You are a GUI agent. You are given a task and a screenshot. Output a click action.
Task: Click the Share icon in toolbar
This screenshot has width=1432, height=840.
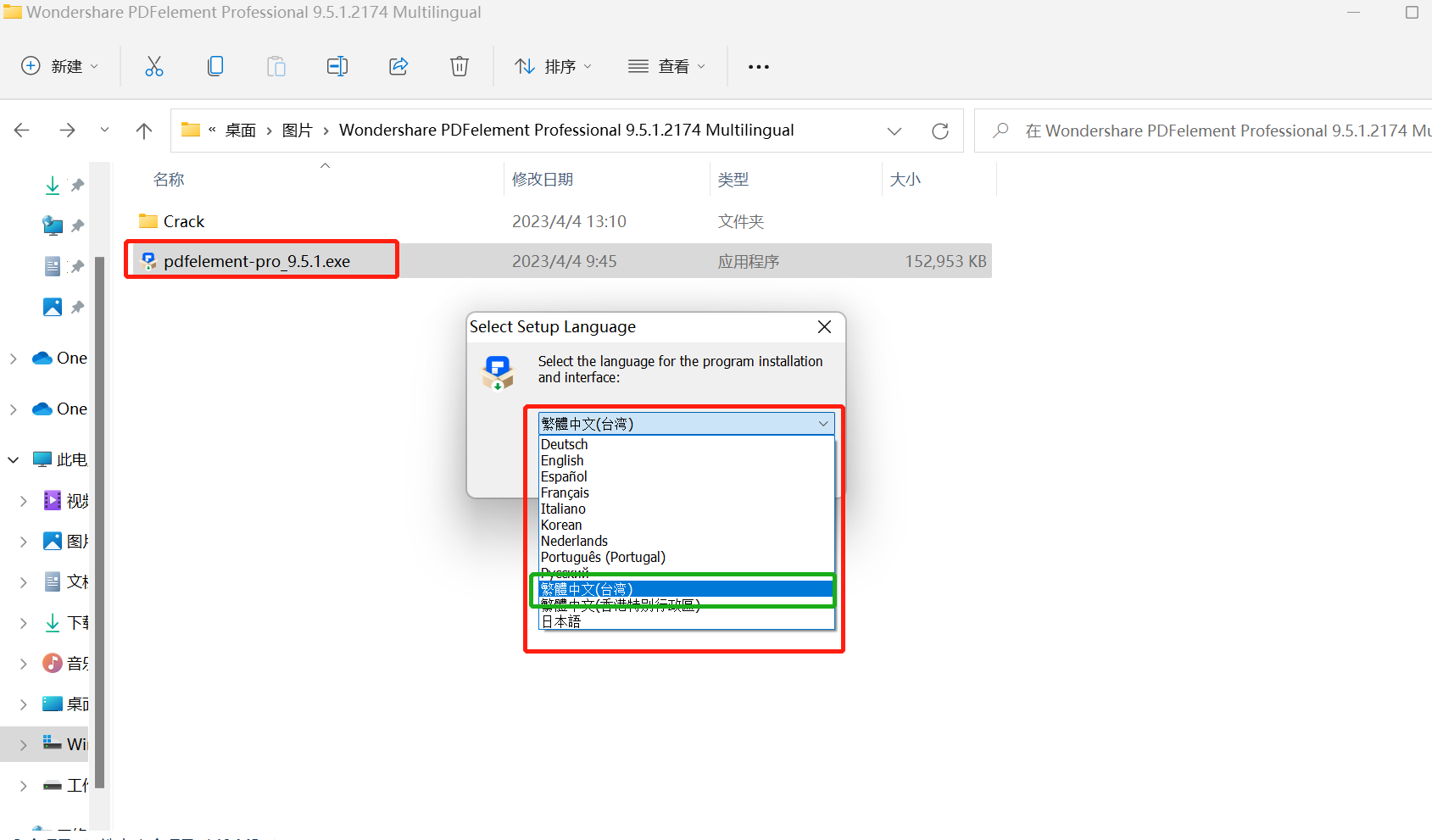tap(398, 66)
